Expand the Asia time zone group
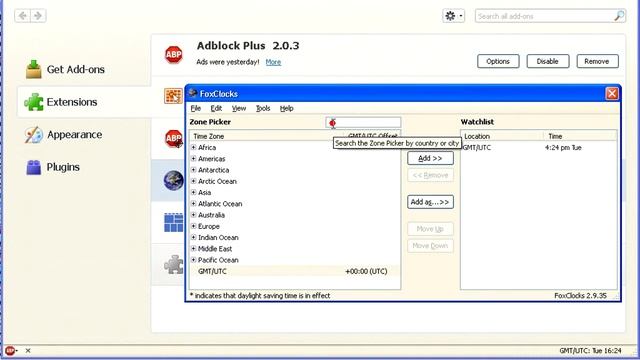The image size is (640, 360). click(194, 192)
